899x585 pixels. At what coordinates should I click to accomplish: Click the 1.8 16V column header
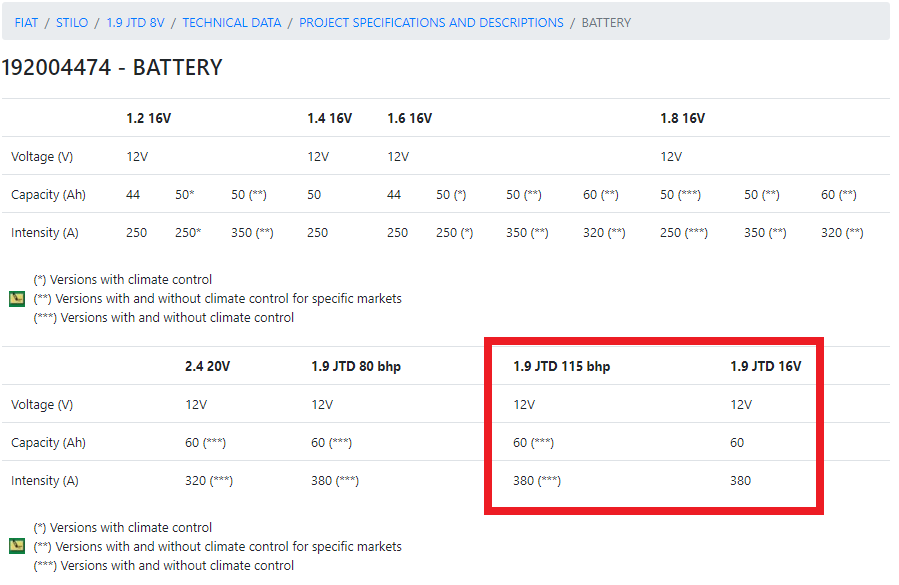(682, 118)
